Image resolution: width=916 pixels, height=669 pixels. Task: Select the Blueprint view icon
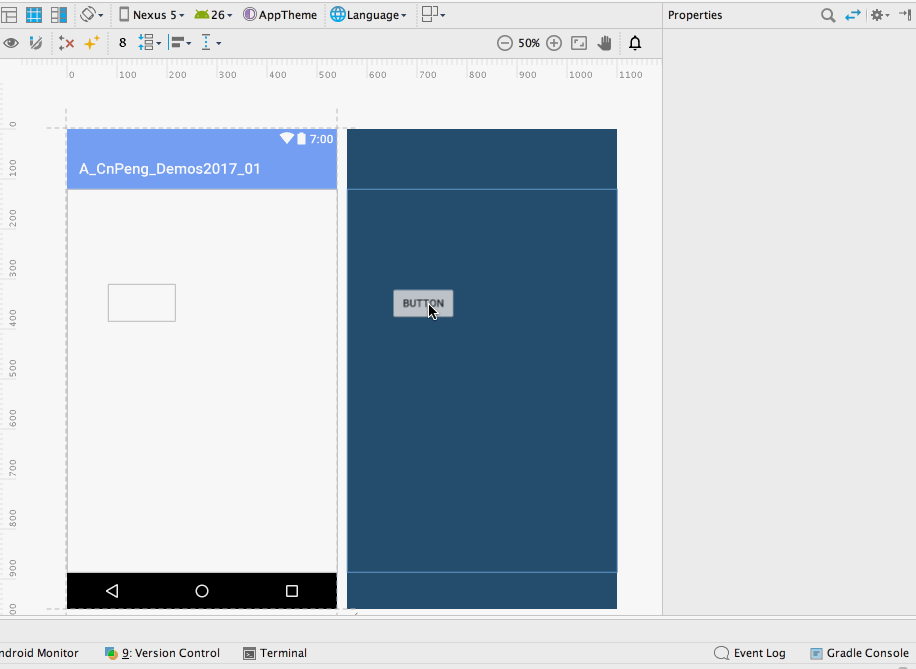(x=34, y=15)
